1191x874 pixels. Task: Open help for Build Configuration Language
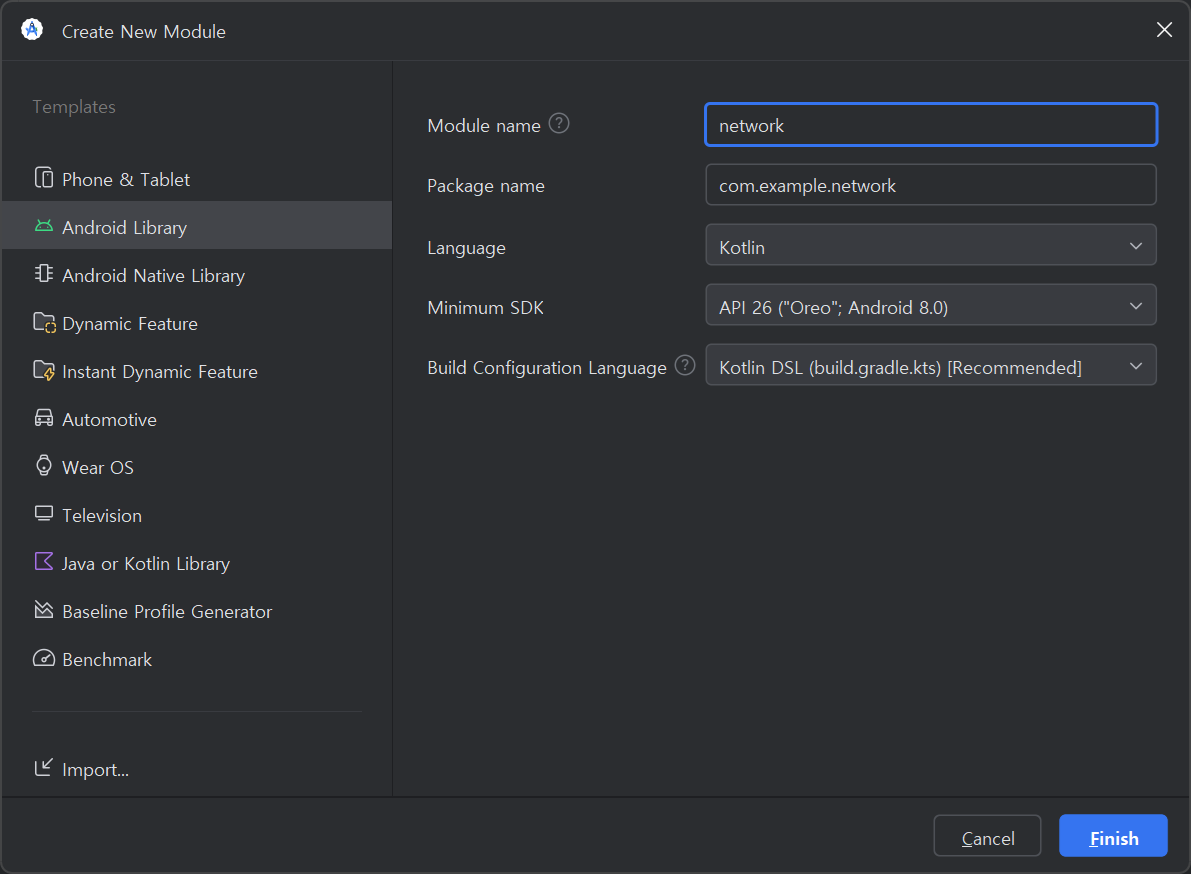[x=685, y=365]
